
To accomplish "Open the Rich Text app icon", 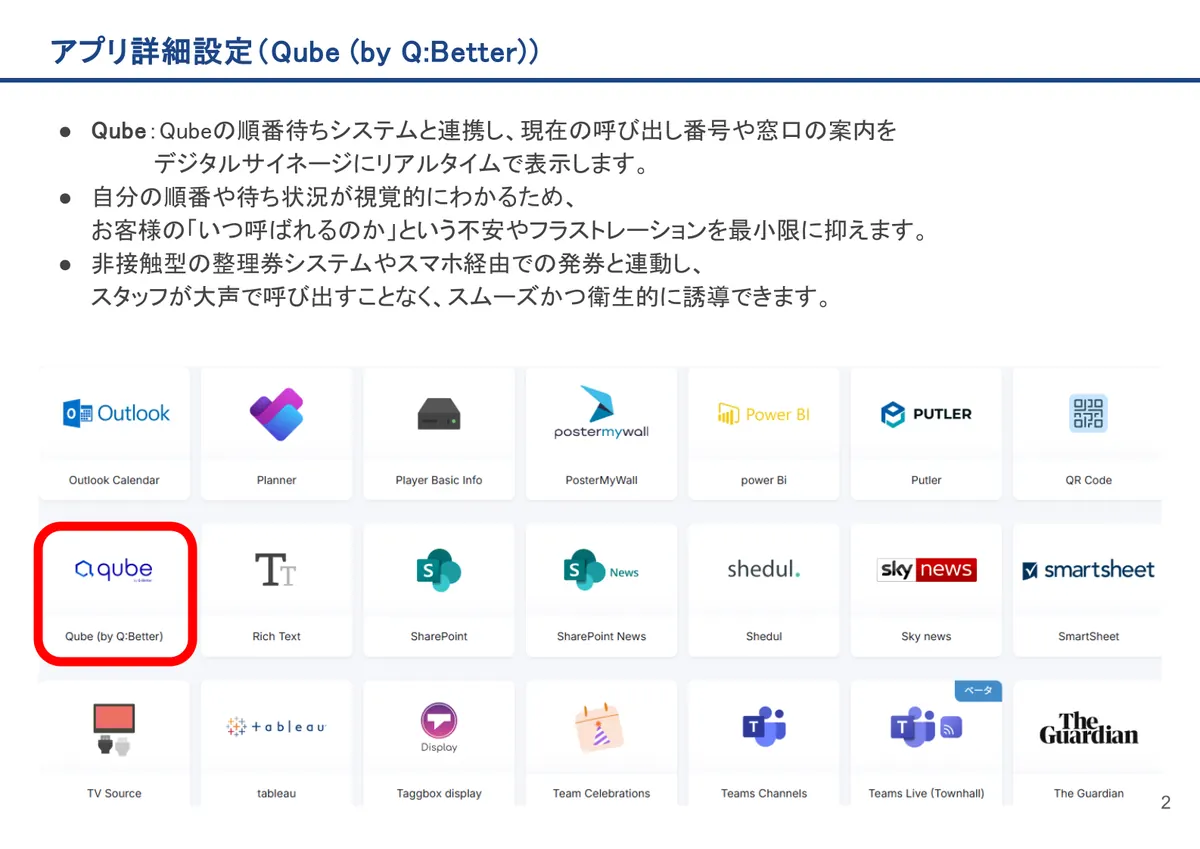I will [276, 569].
